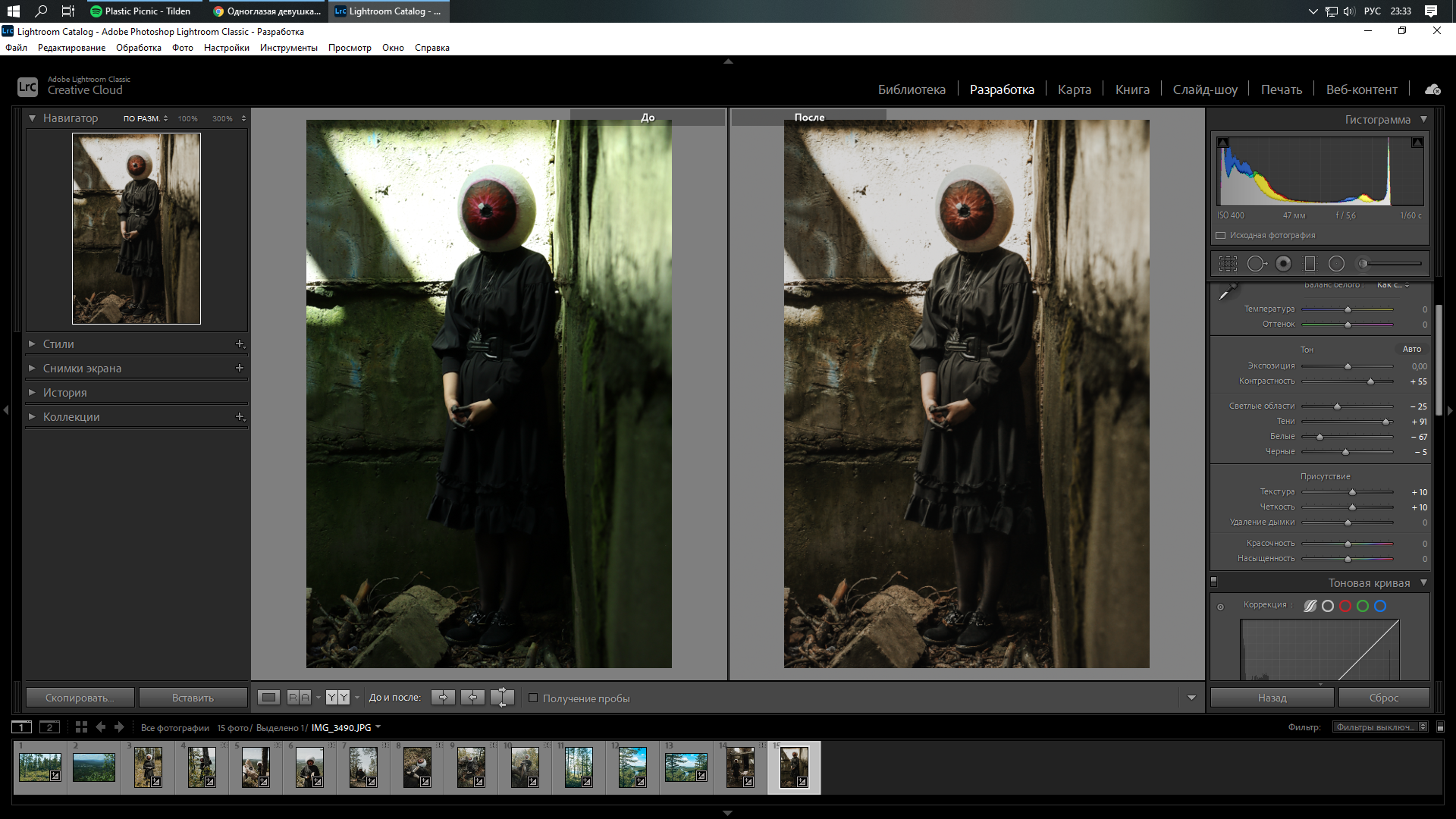Open the notification center icon

(x=1431, y=11)
